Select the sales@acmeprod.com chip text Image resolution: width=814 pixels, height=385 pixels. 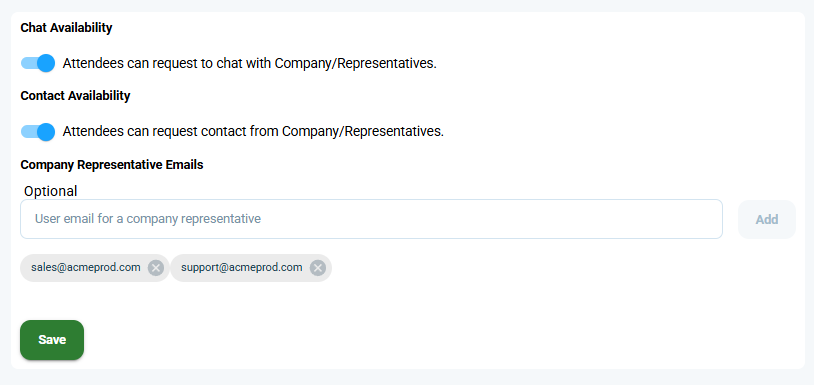pos(86,268)
